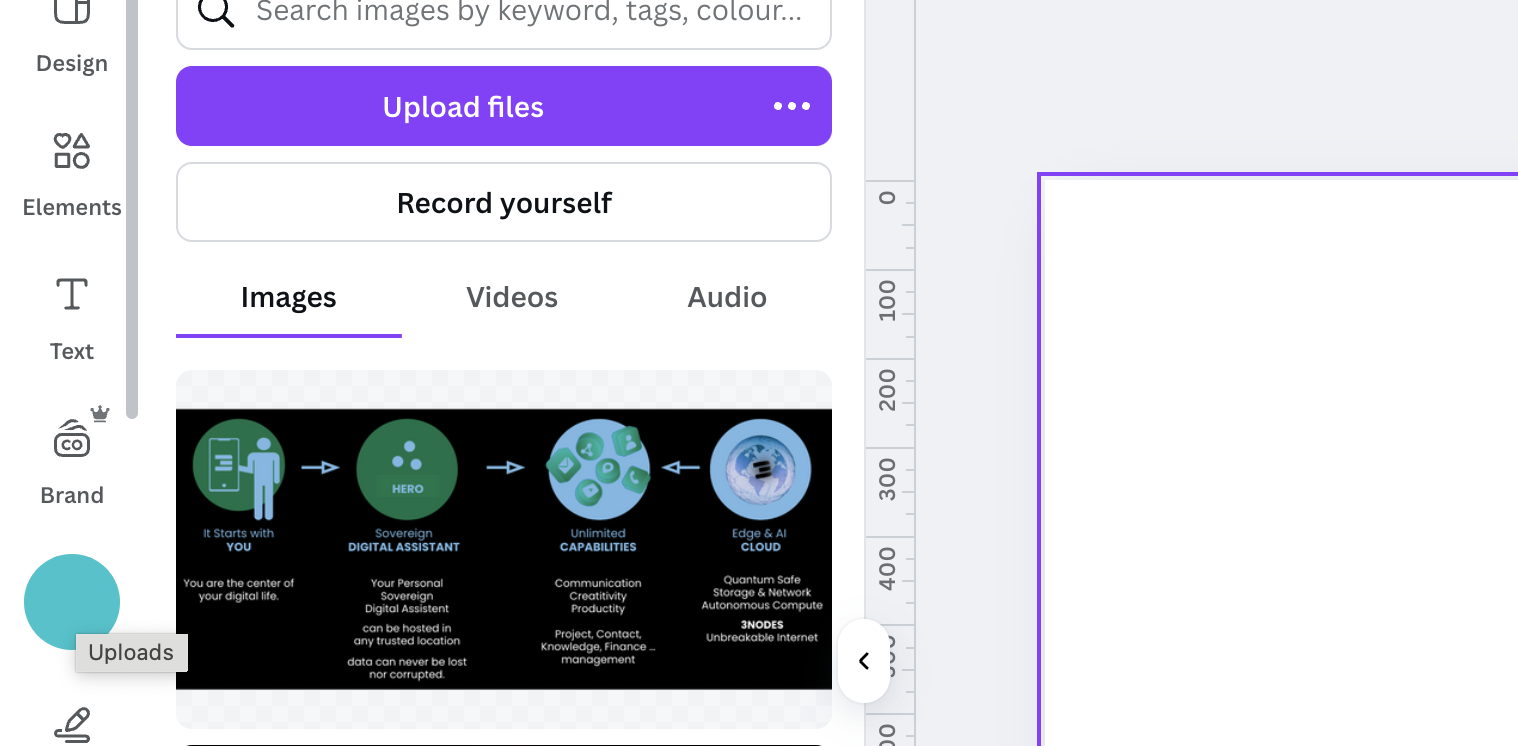
Task: Click the 300 mark on vertical ruler
Action: pyautogui.click(x=888, y=480)
